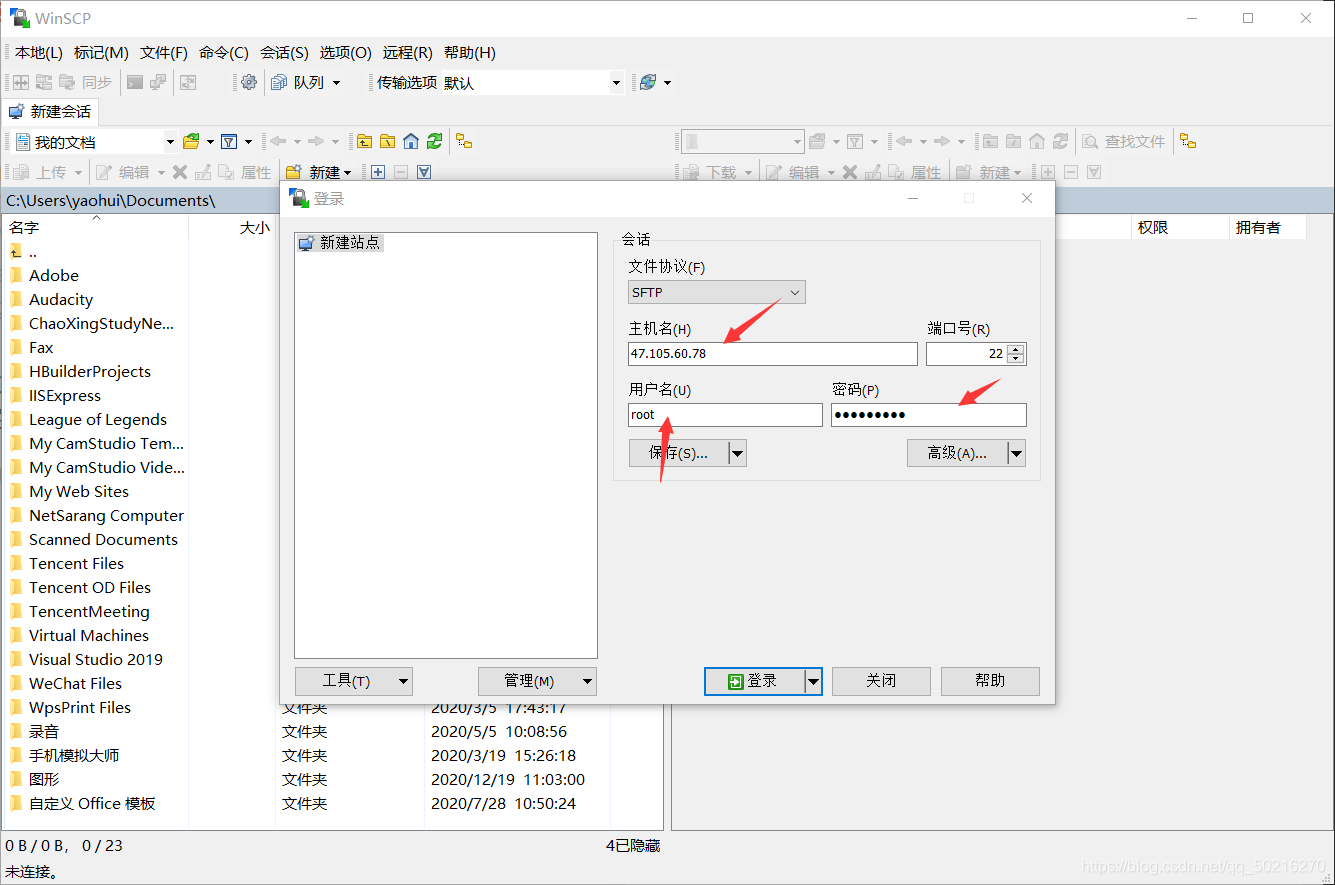Click the Queue (队列) toolbar icon
The height and width of the screenshot is (885, 1335).
[279, 82]
